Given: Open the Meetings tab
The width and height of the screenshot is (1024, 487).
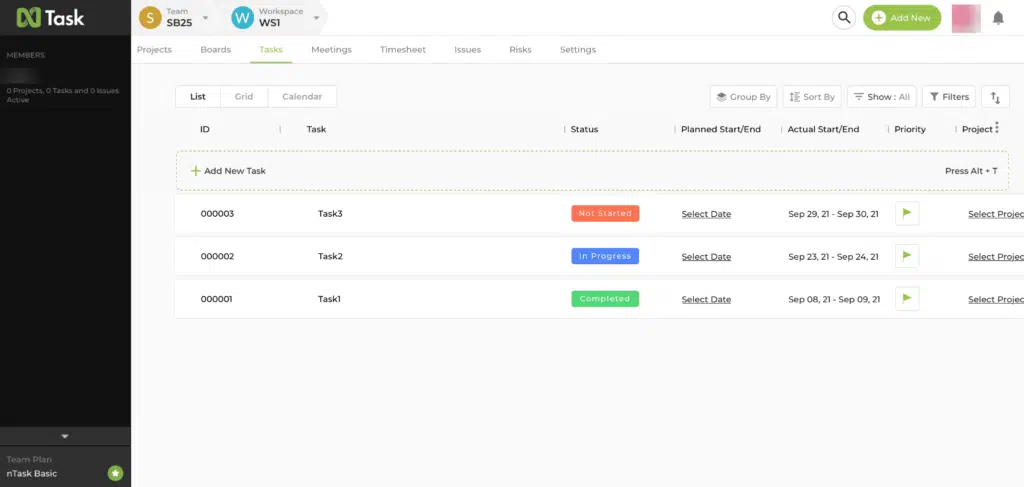Looking at the screenshot, I should click(x=331, y=50).
